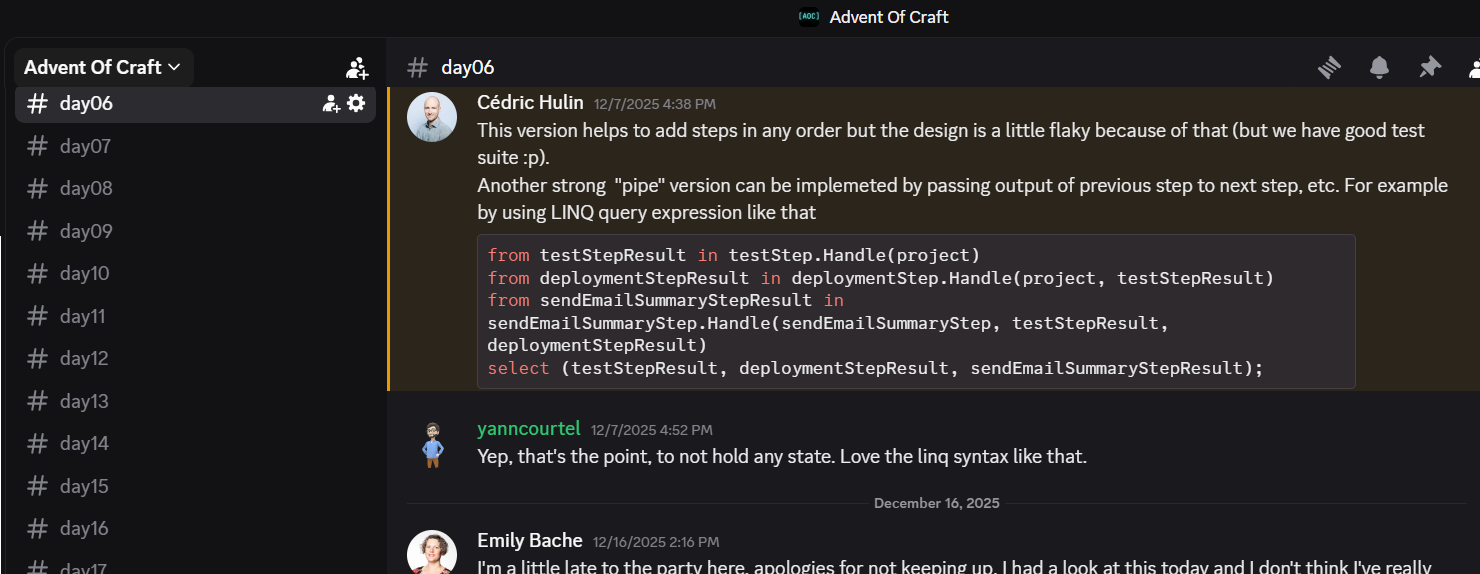
Task: Click the December 16, 2025 date divider label
Action: (x=937, y=503)
